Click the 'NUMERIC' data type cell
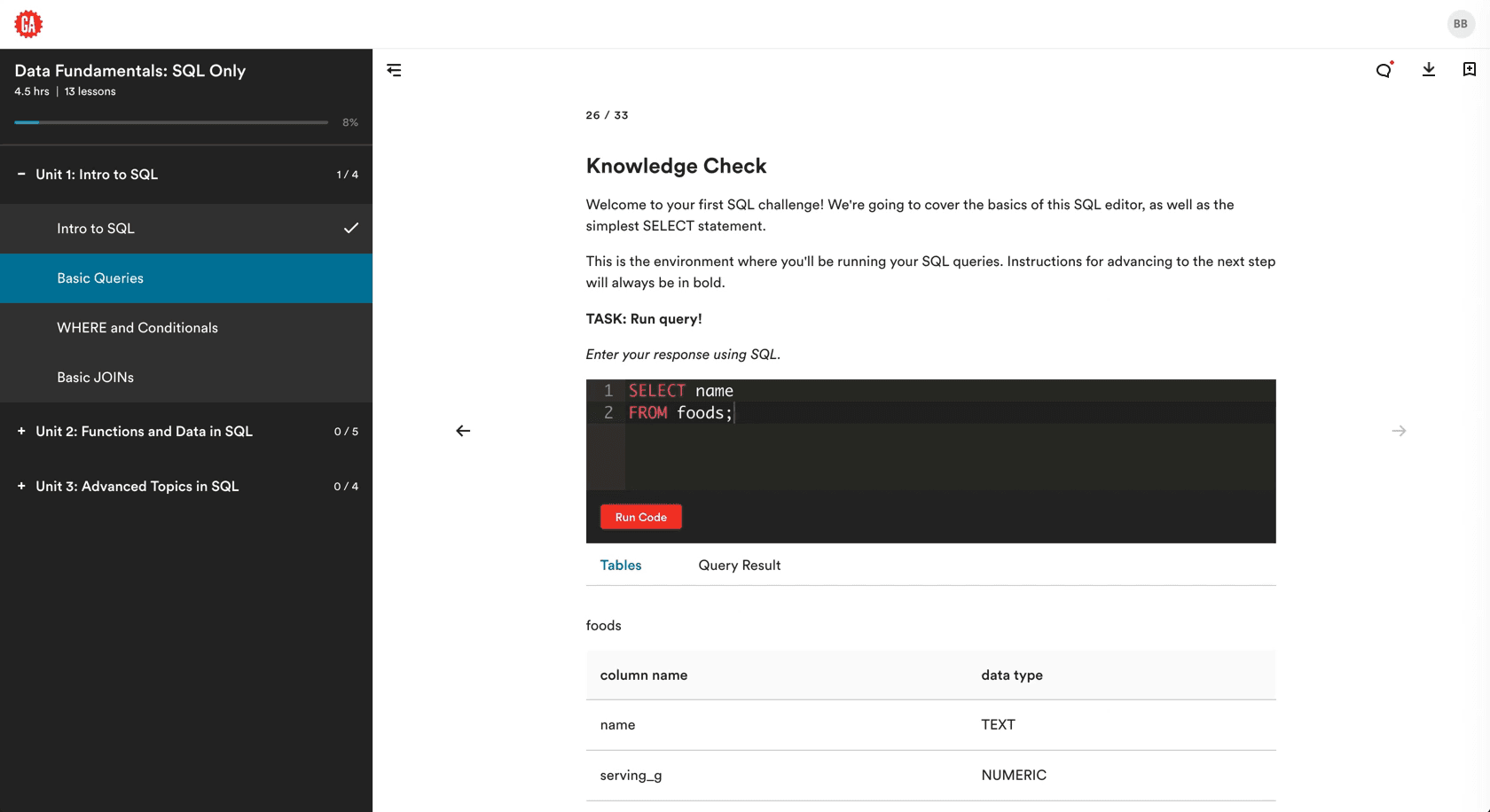This screenshot has height=812, width=1490. (x=1014, y=776)
